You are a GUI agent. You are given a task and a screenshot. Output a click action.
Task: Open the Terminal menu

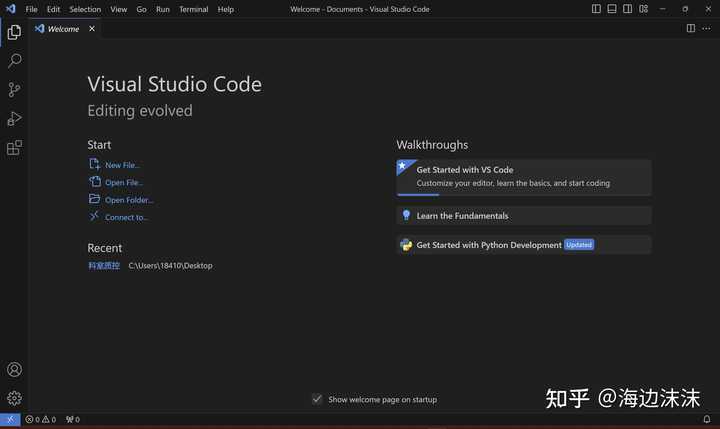click(193, 9)
